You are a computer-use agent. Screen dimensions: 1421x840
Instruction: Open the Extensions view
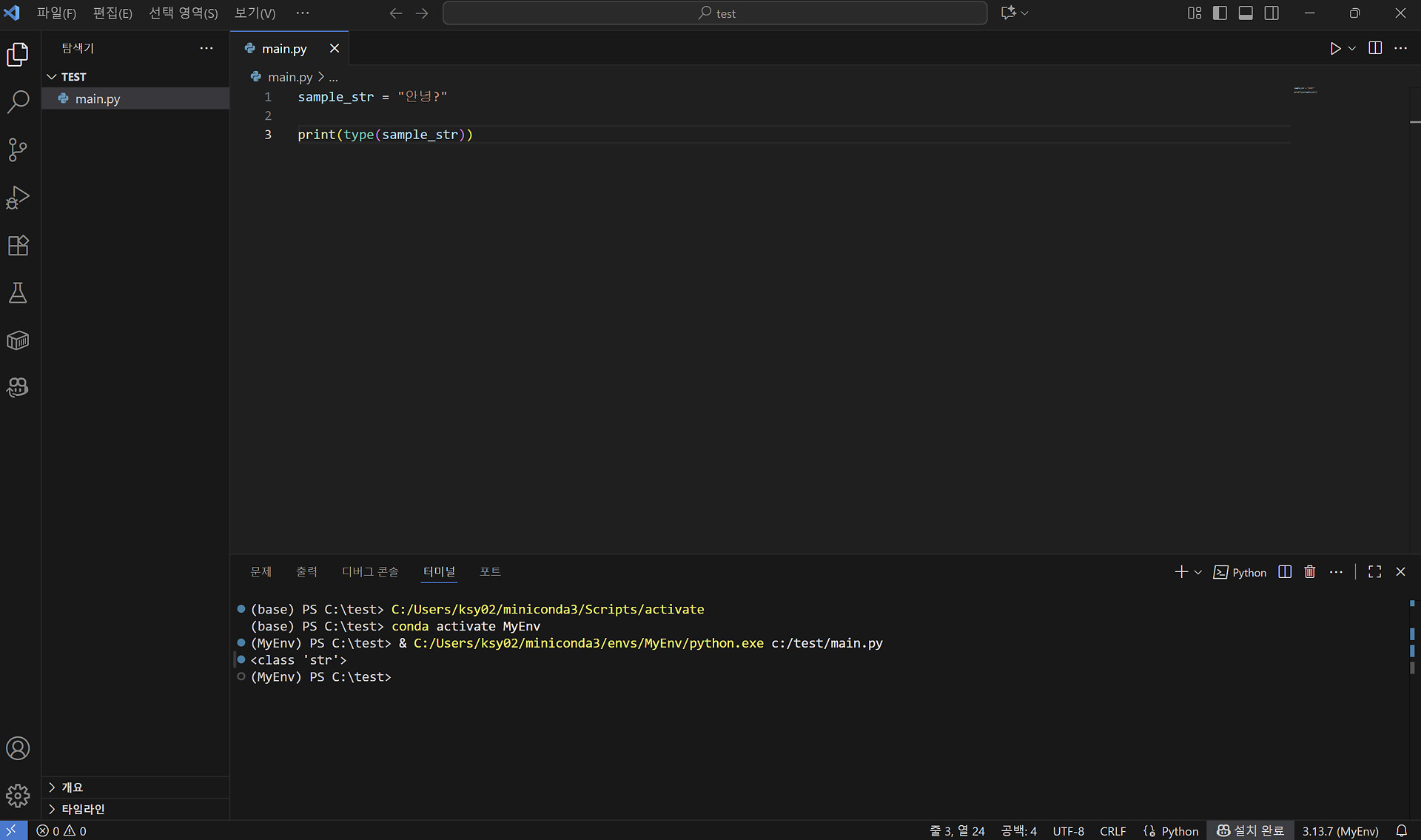[x=18, y=246]
